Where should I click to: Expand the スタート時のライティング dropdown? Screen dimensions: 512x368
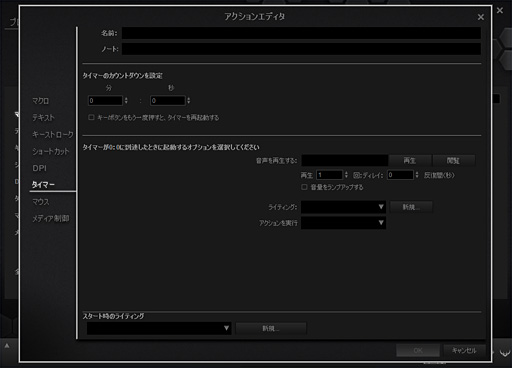coord(159,328)
